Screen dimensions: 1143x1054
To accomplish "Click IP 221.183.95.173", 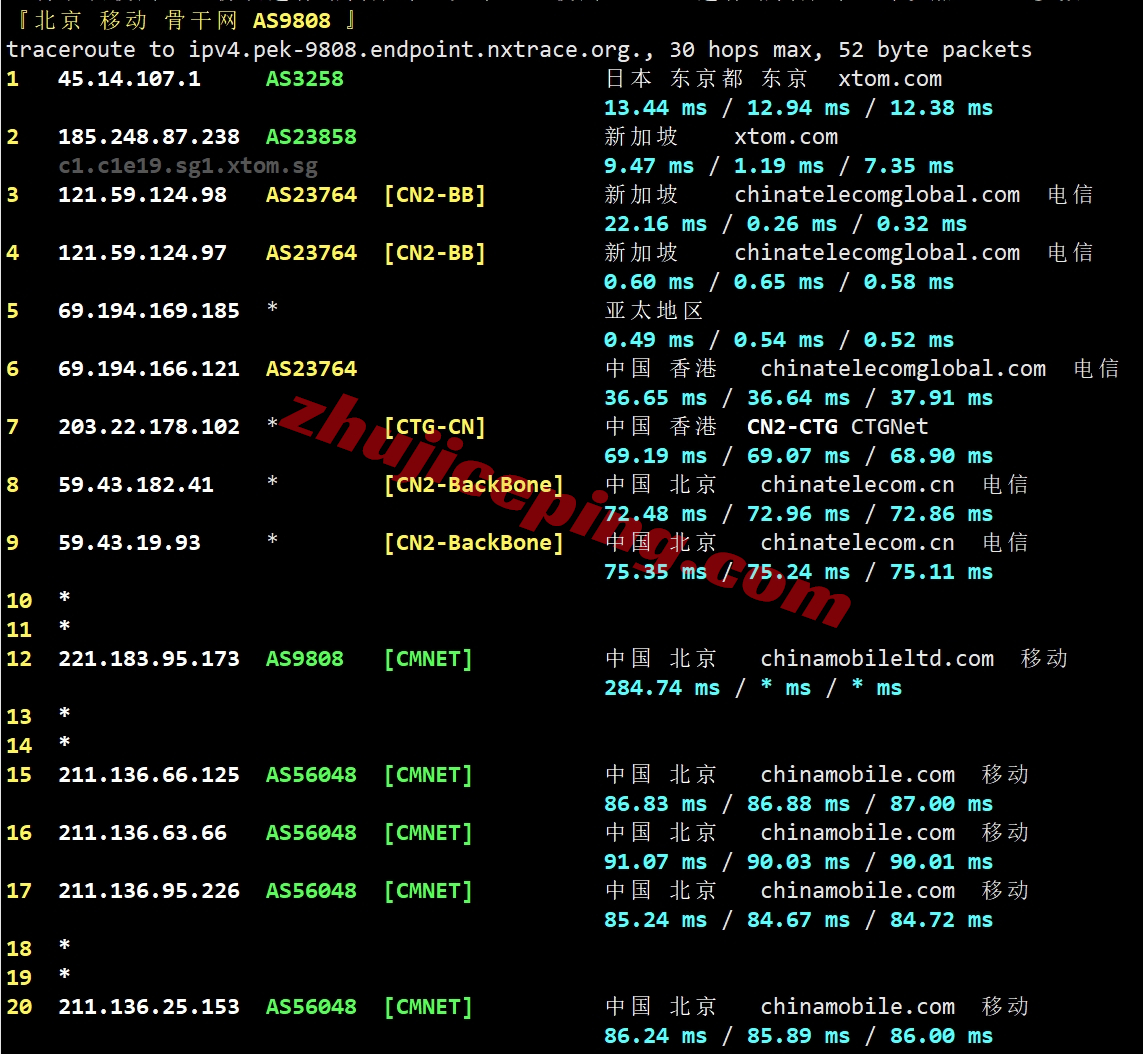I will 149,659.
